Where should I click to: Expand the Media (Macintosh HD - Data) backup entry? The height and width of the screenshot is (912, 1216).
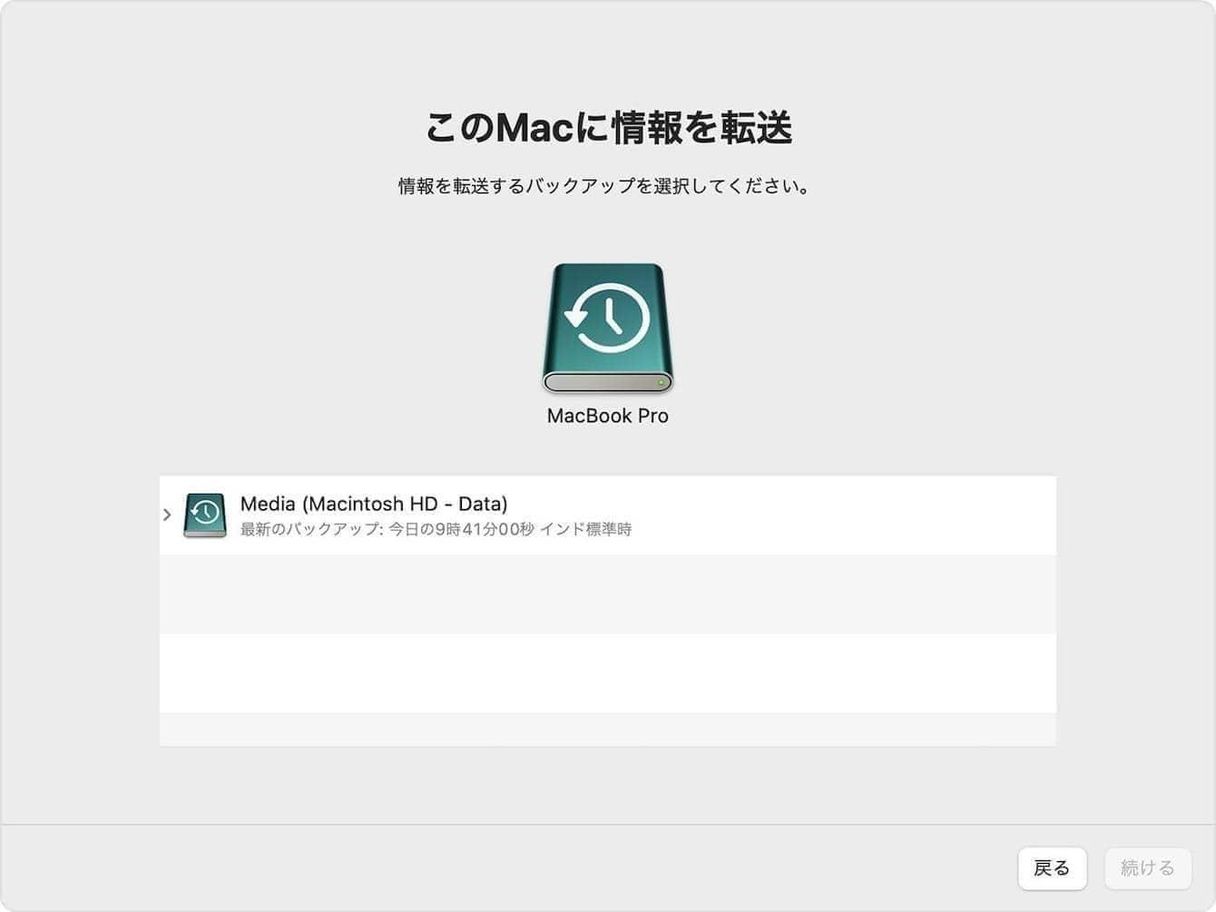tap(166, 513)
